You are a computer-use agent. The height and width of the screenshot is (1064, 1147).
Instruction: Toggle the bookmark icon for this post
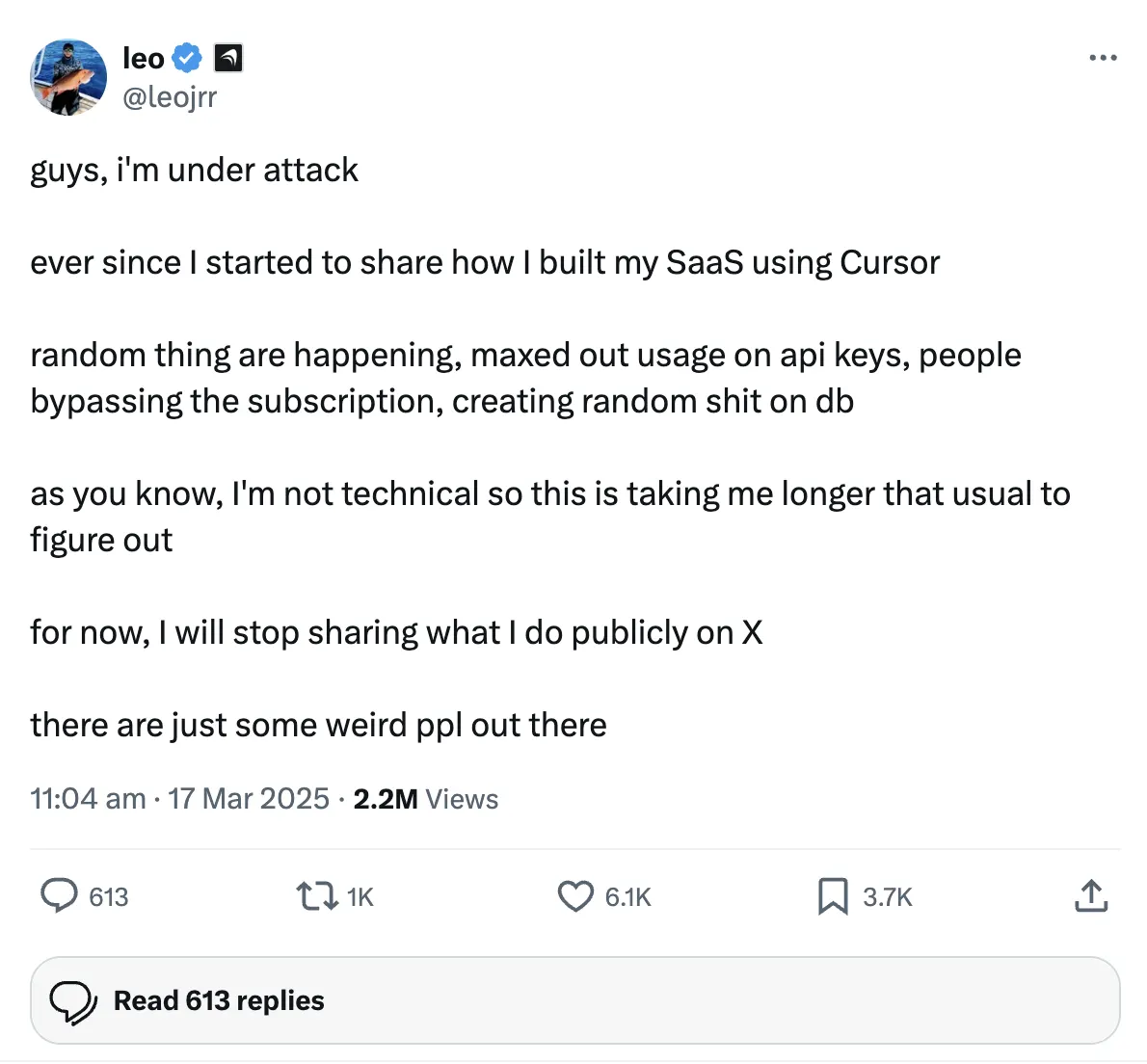coord(833,896)
